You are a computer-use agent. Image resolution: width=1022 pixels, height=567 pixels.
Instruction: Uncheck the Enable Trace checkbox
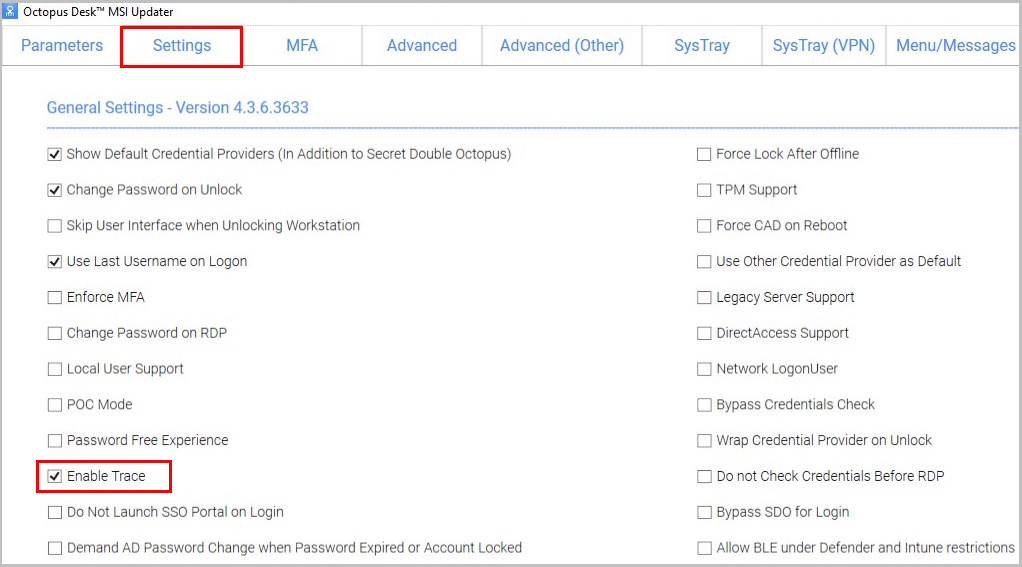point(55,476)
